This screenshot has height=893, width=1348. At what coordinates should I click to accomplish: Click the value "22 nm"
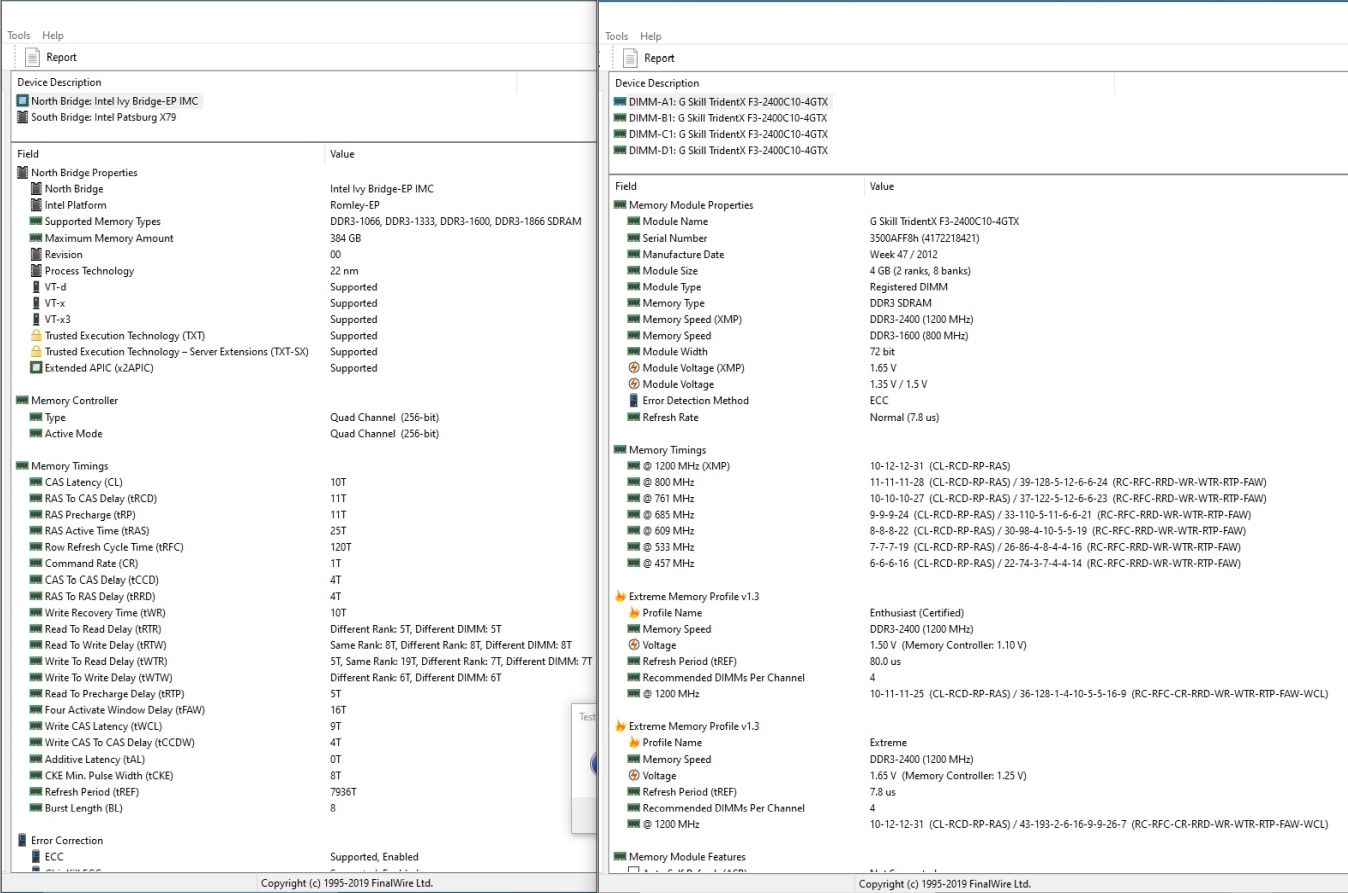(x=344, y=271)
